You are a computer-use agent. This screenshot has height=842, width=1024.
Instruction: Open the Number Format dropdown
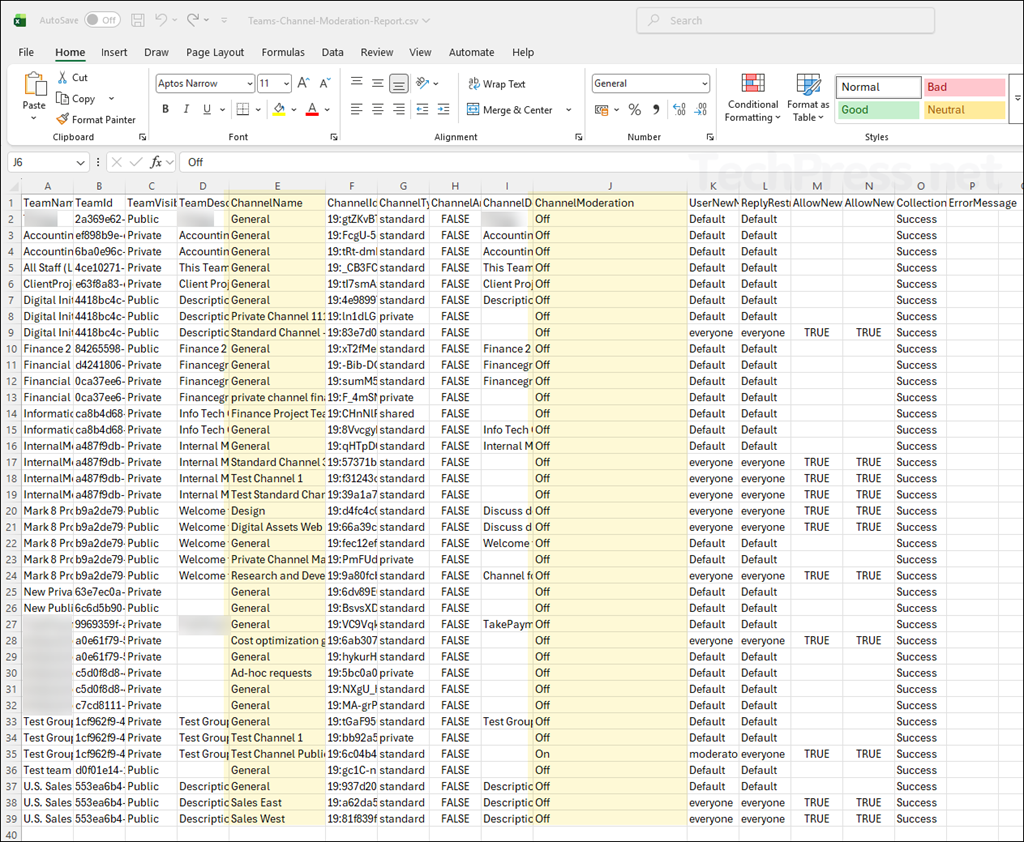704,84
